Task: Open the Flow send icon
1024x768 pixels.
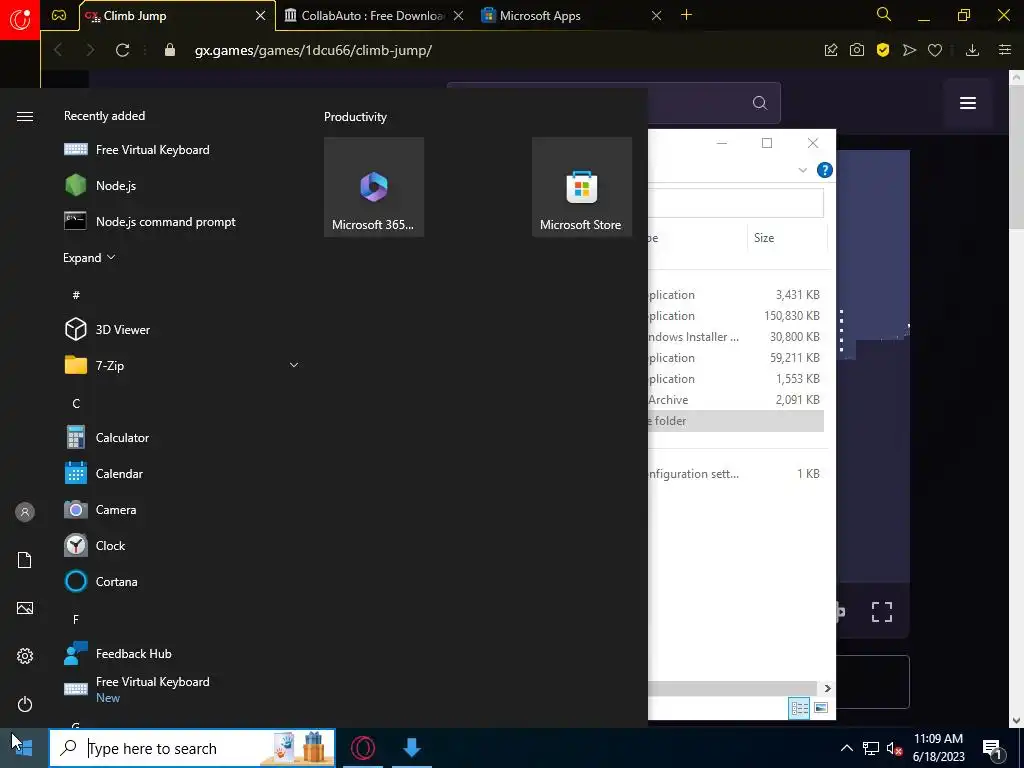Action: [x=909, y=50]
